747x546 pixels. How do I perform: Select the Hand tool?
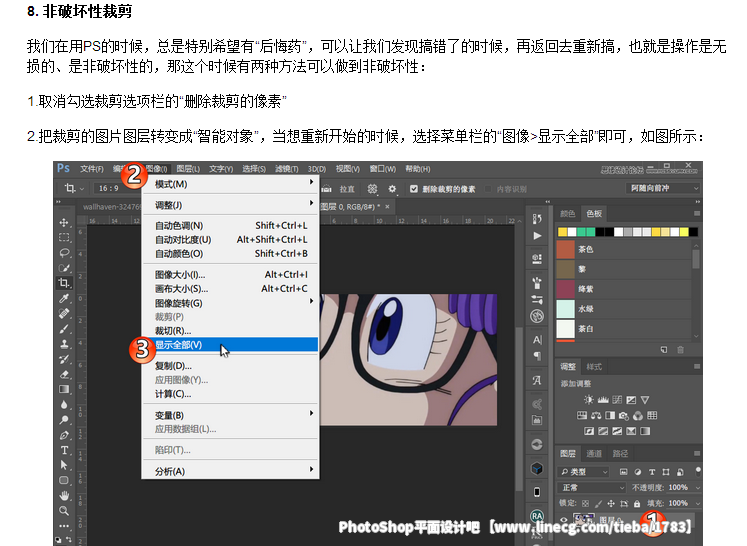pos(64,495)
